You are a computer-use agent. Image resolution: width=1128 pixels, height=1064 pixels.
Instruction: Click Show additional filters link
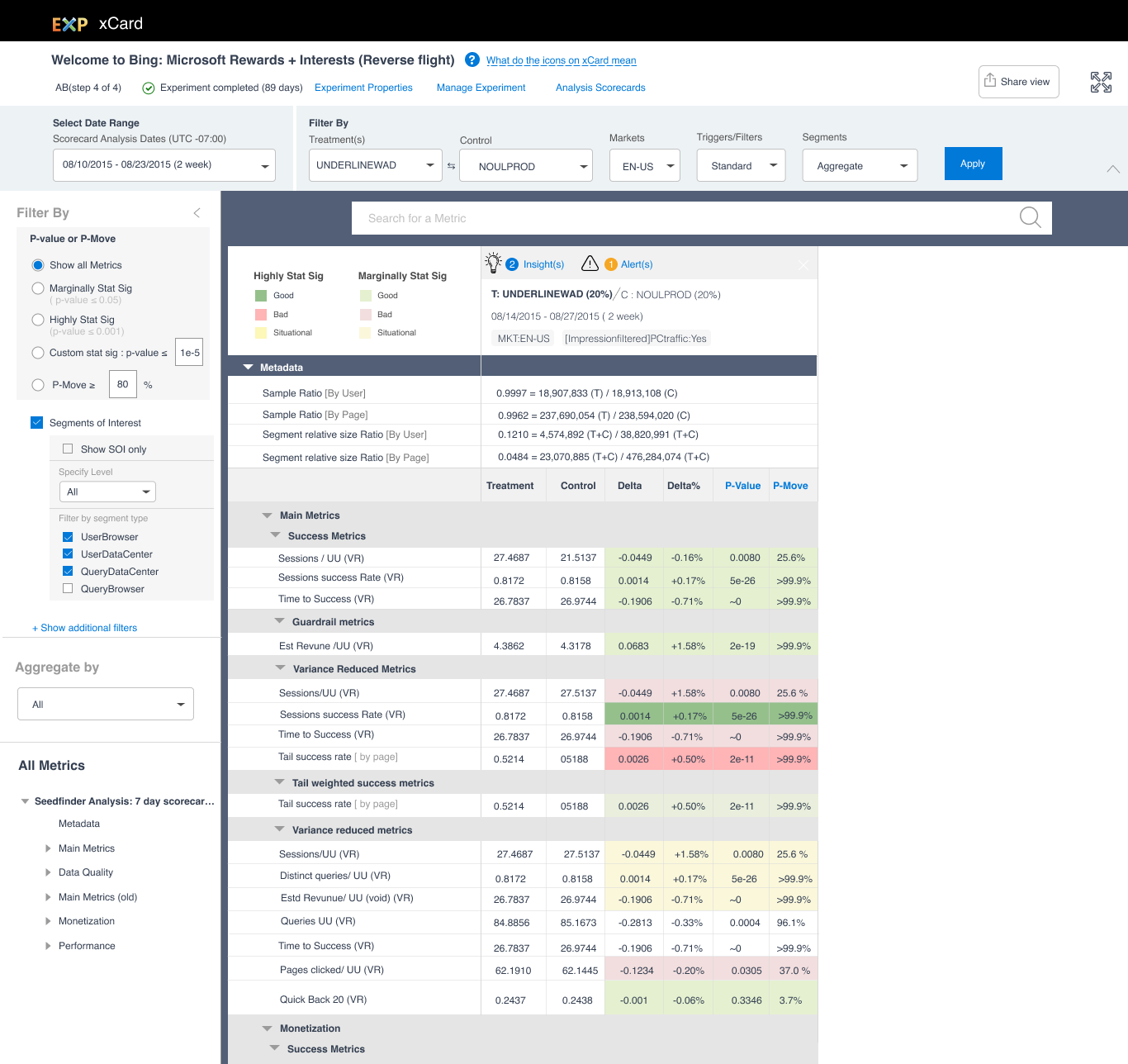(x=84, y=628)
